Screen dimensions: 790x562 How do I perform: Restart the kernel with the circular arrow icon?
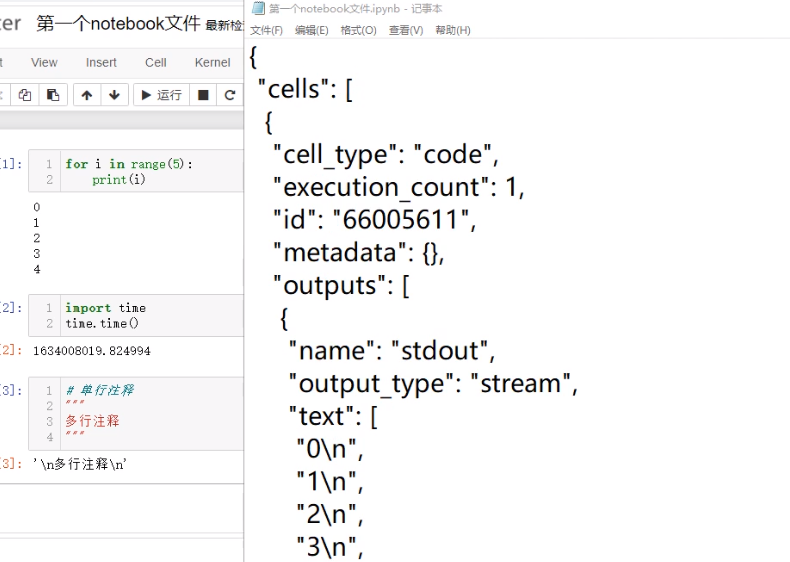point(230,95)
